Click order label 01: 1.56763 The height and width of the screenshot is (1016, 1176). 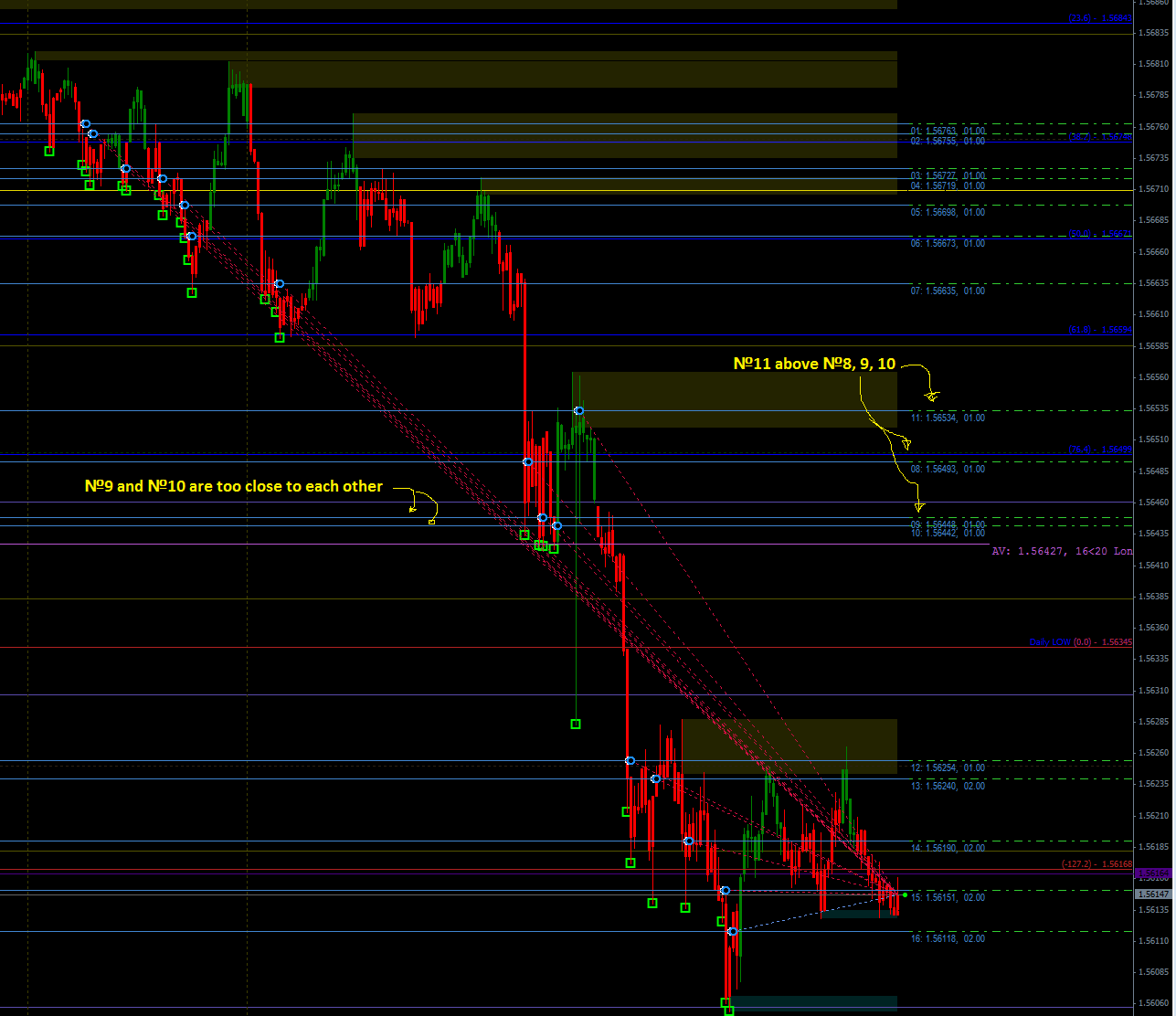(x=948, y=131)
